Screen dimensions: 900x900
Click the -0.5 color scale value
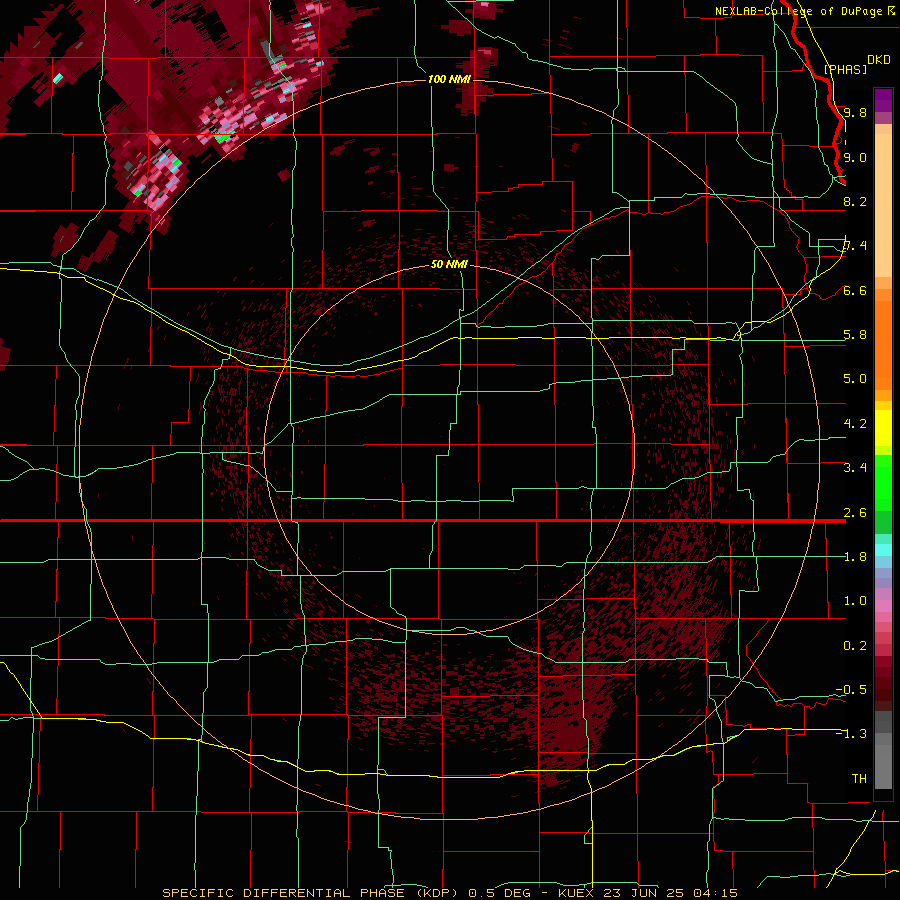tap(851, 690)
